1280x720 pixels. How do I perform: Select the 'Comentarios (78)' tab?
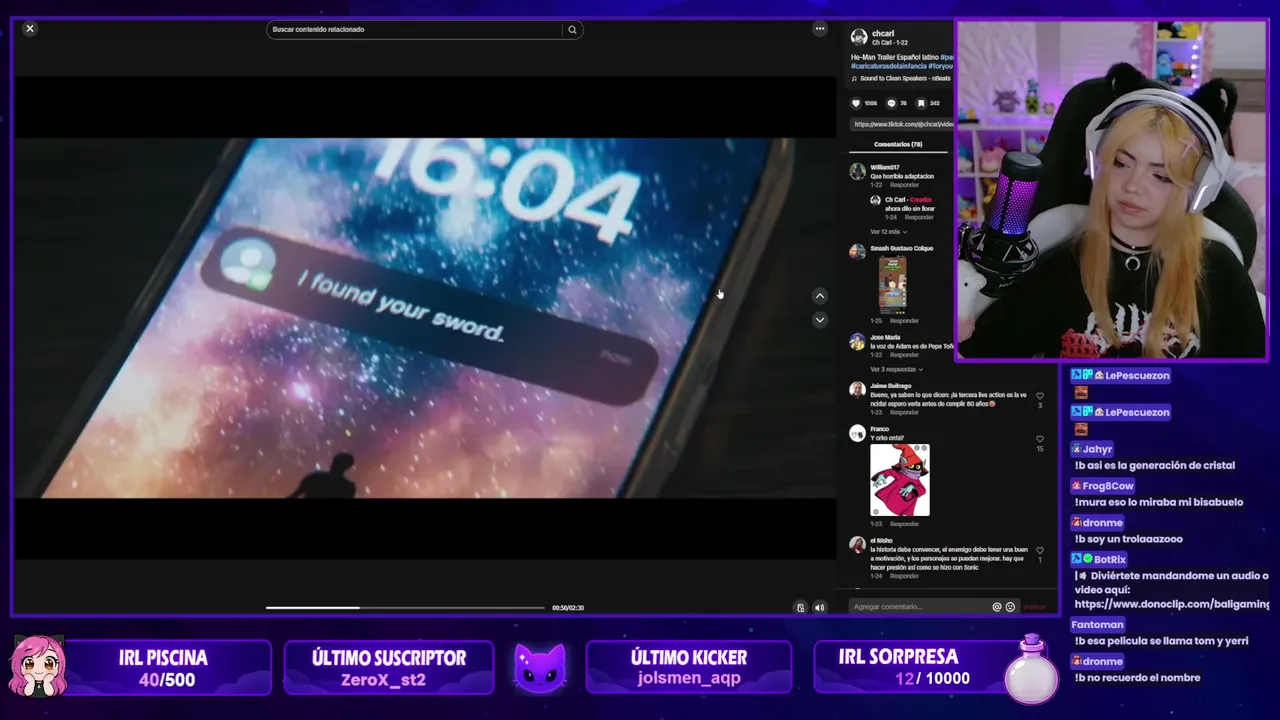pos(898,144)
